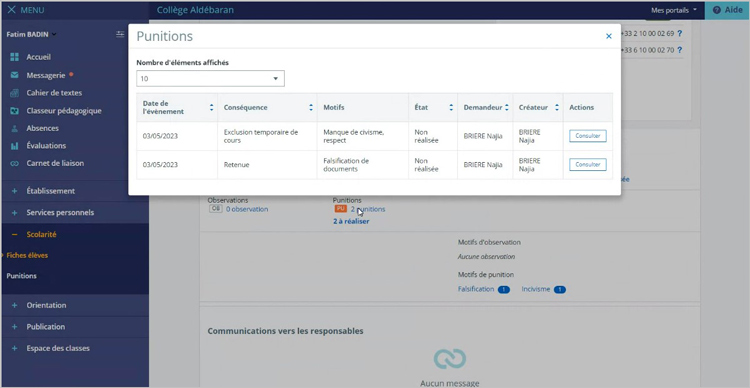The height and width of the screenshot is (388, 750).
Task: Consult the Exclusion temporaire de cours punishment
Action: pos(588,136)
